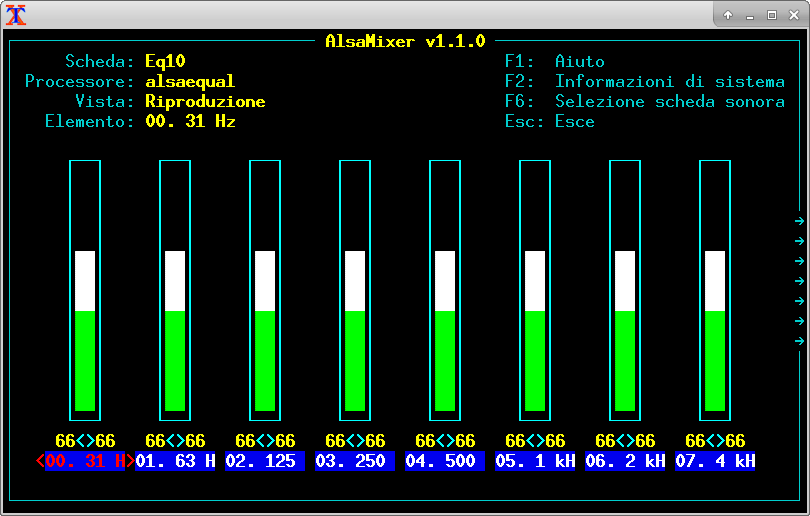Select the 00. 31 Hz band label

coord(85,461)
